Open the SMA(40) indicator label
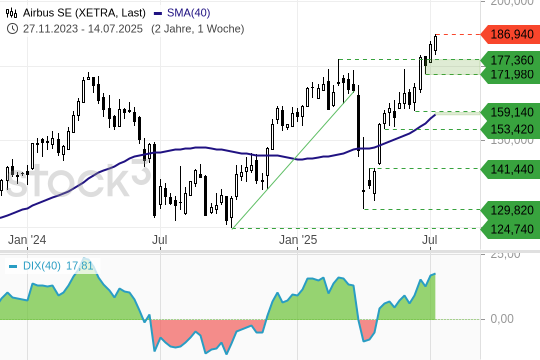Screen dimensions: 540x360 (x=189, y=13)
